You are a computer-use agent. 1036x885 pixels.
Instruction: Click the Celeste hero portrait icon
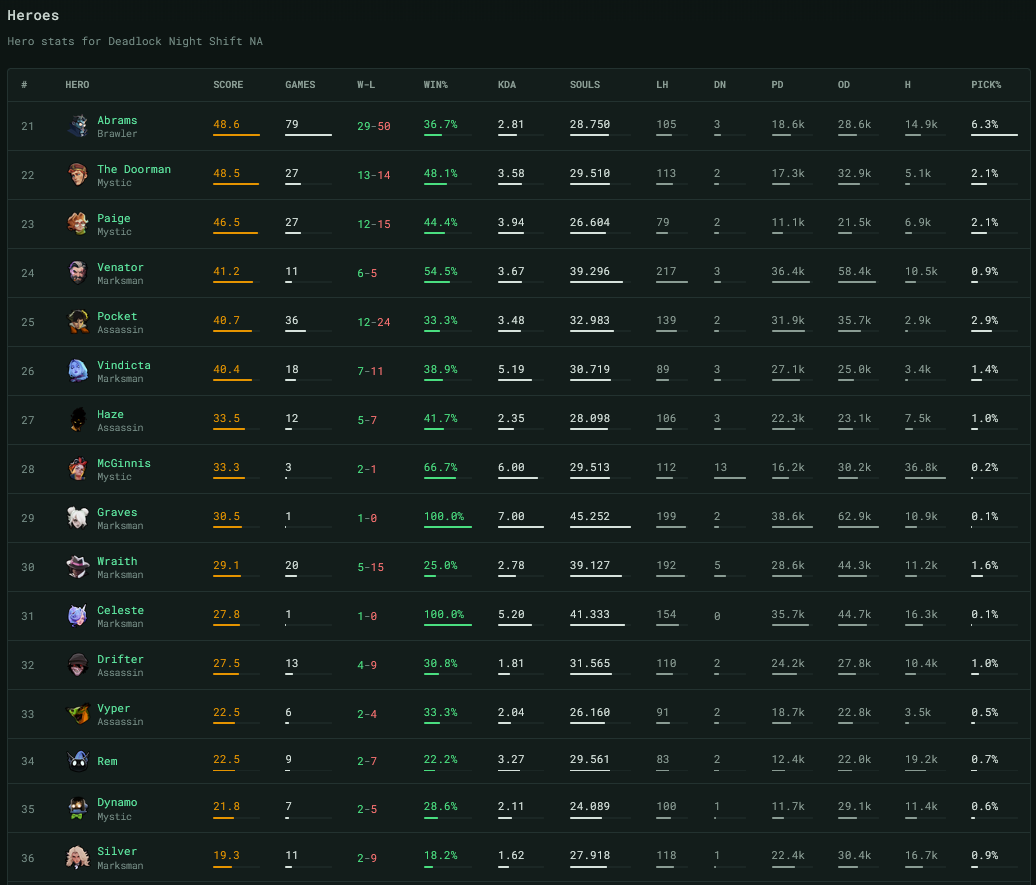(78, 615)
